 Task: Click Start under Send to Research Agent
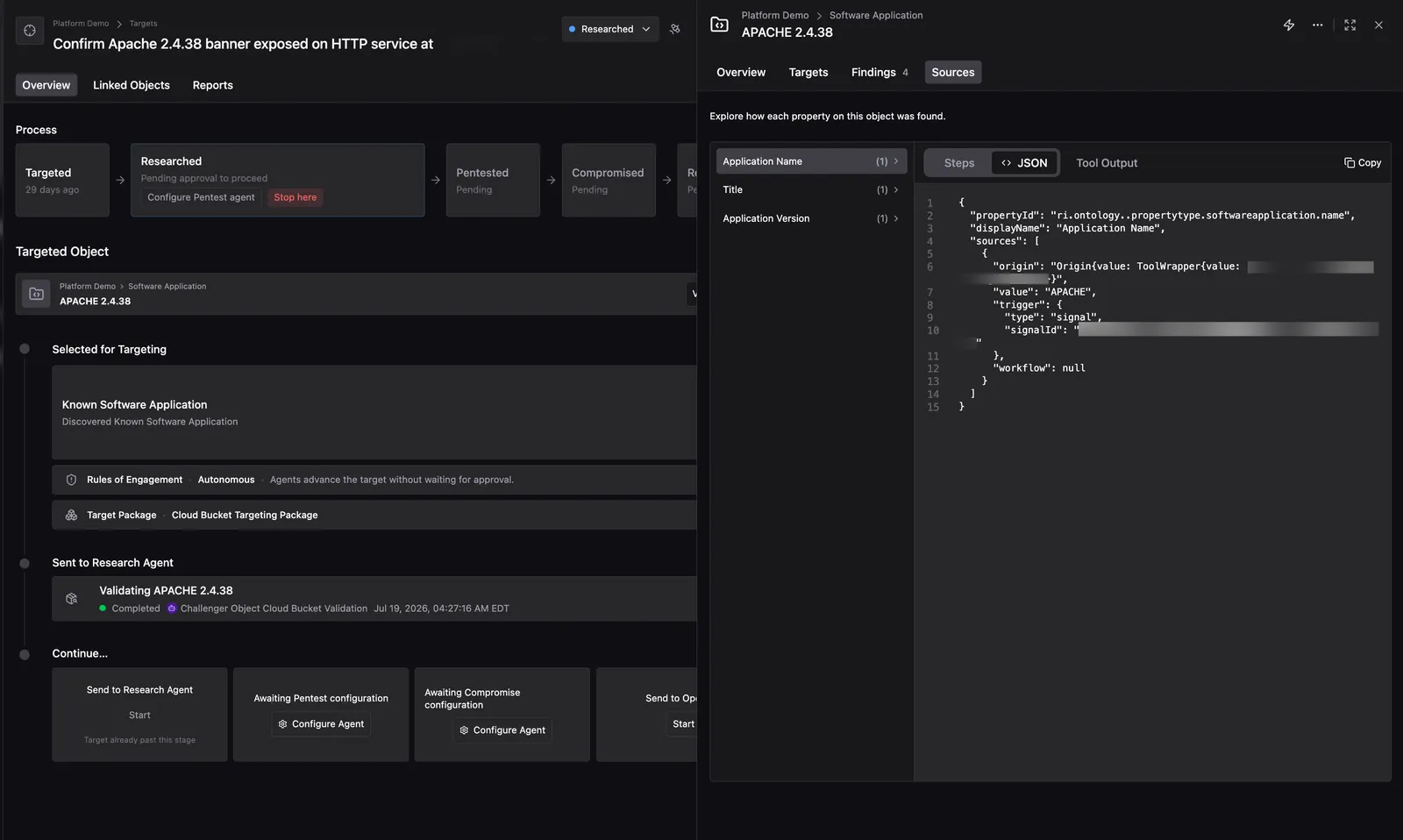point(139,715)
